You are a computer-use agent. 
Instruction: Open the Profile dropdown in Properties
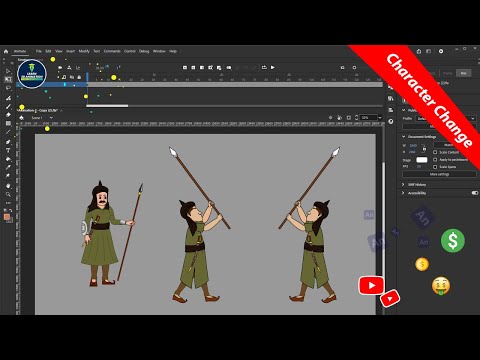coord(446,119)
